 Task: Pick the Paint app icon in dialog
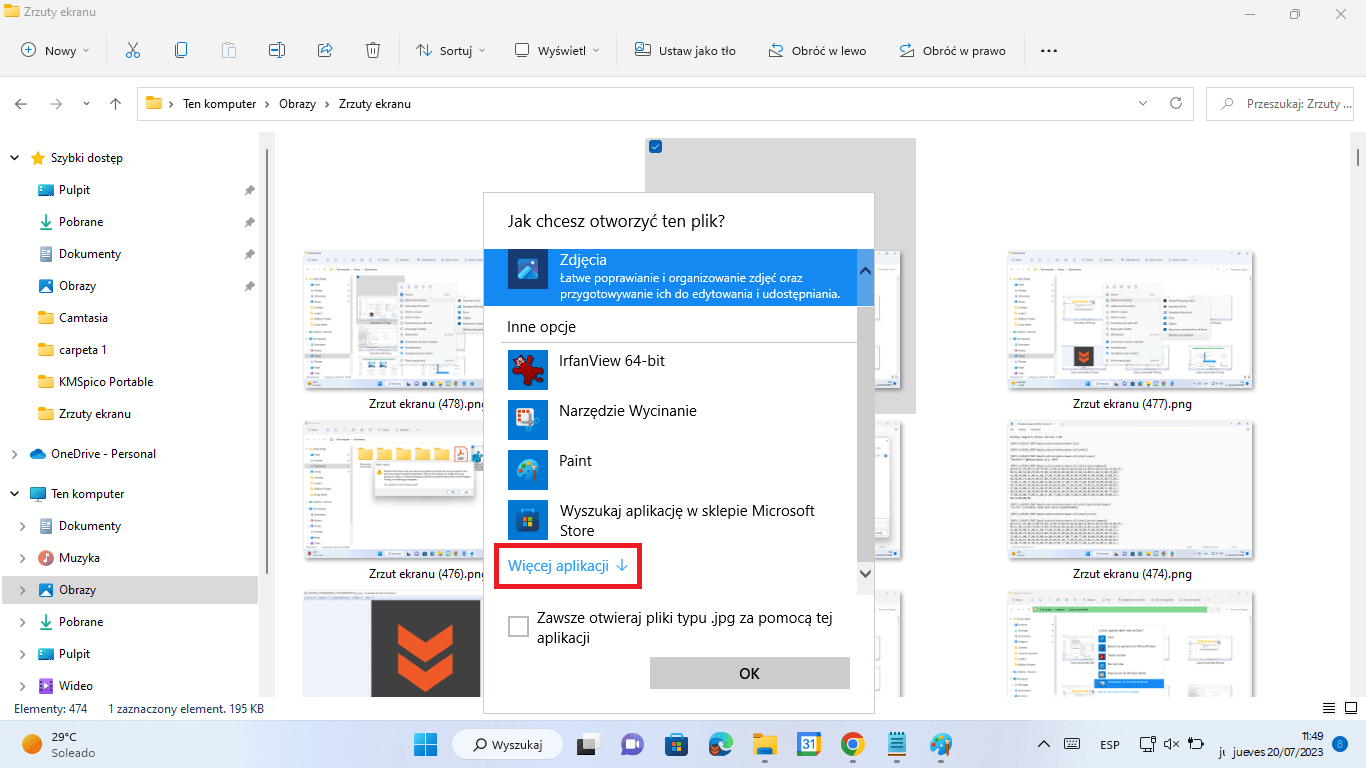click(x=528, y=470)
